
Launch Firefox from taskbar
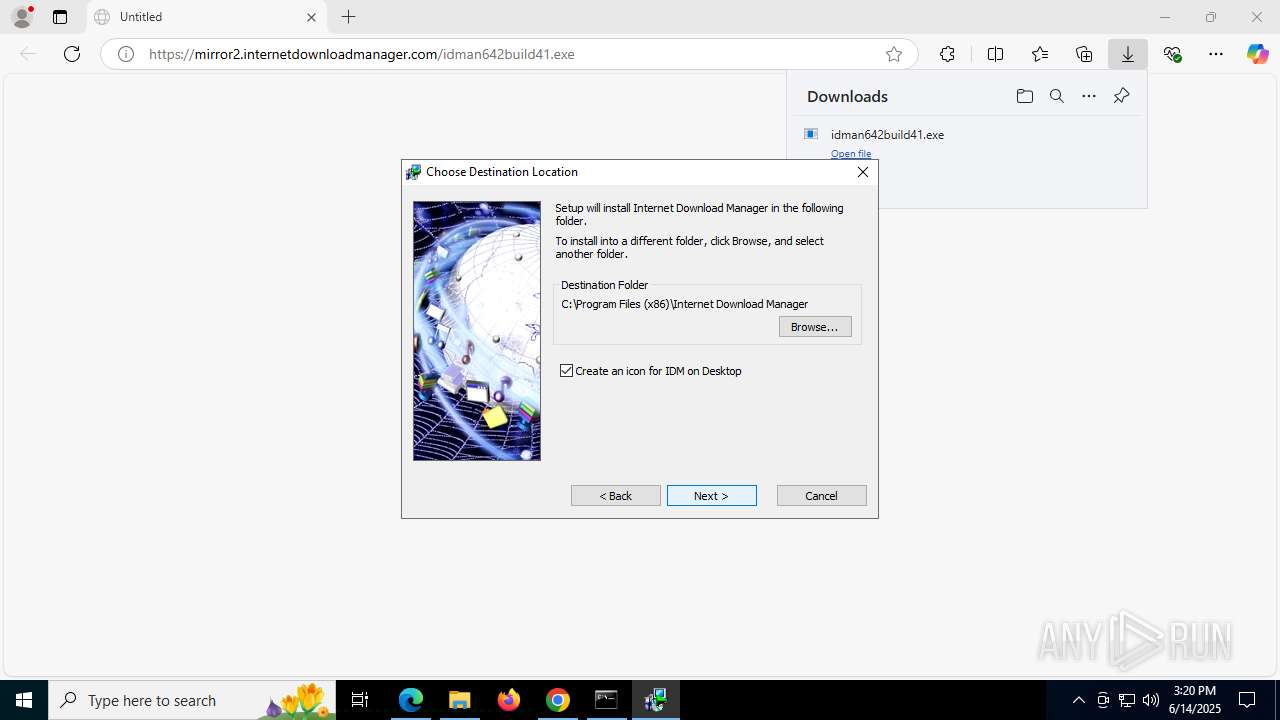click(x=509, y=700)
